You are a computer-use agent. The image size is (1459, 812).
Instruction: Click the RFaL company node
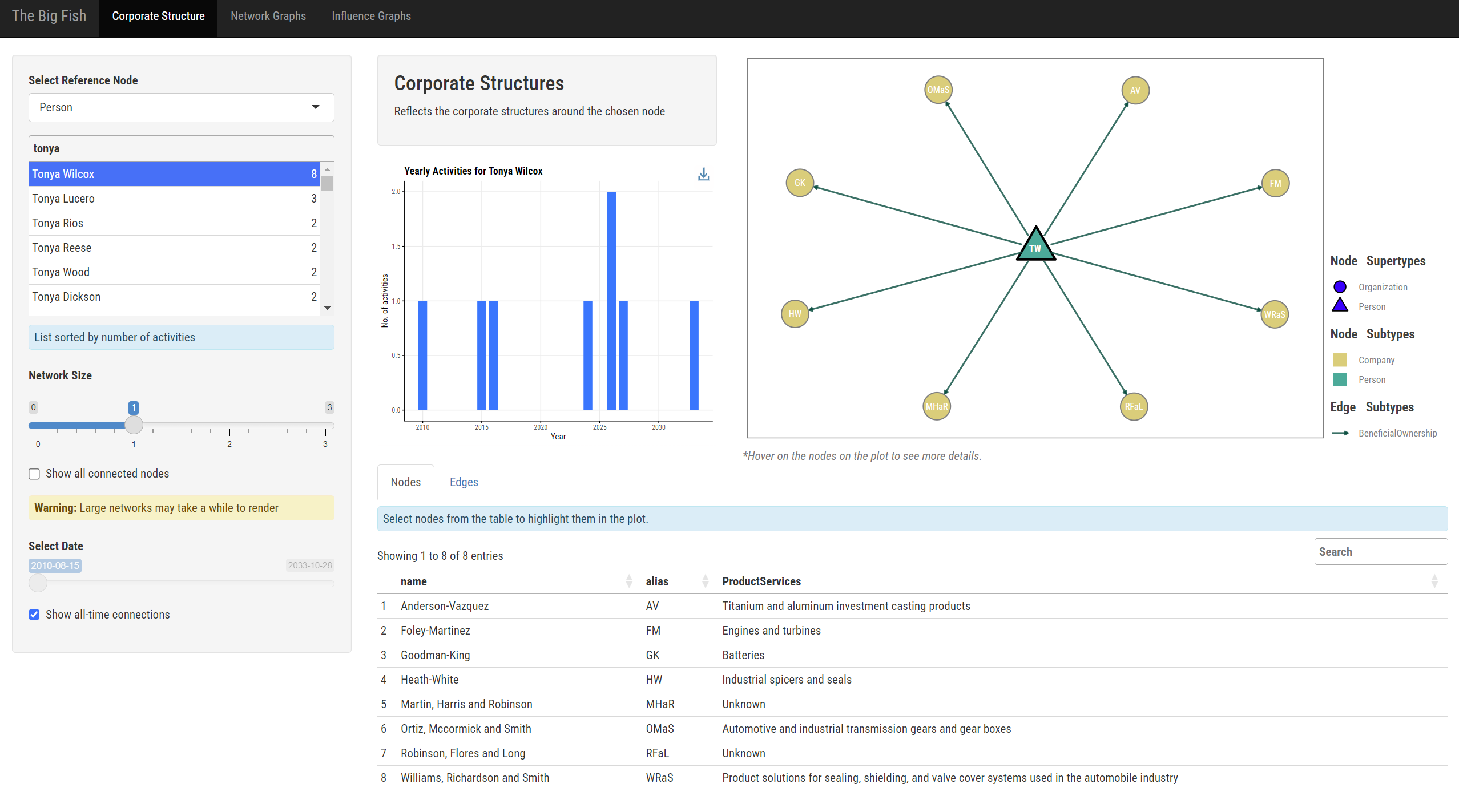point(1133,406)
